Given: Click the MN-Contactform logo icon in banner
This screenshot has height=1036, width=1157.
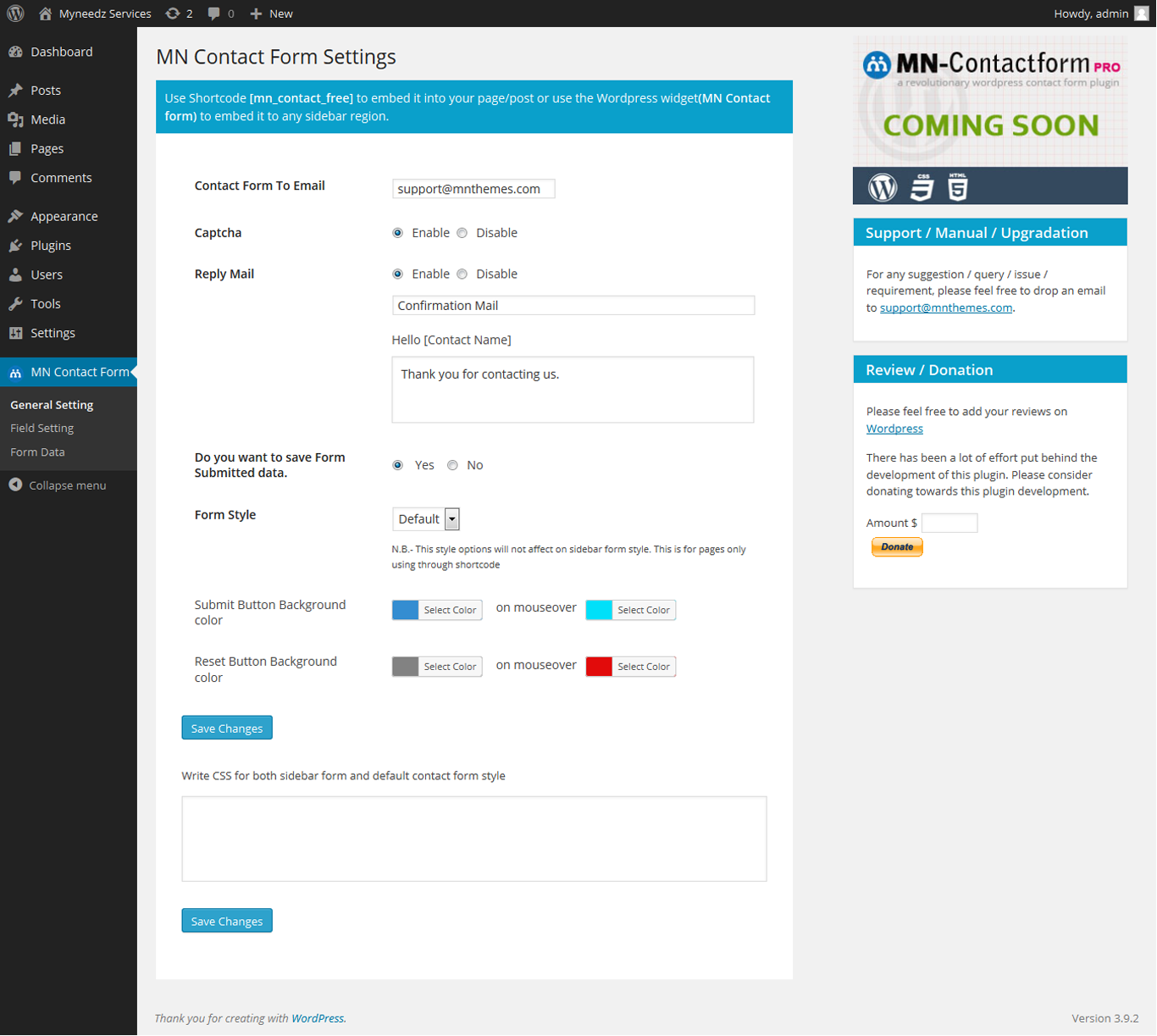Looking at the screenshot, I should pyautogui.click(x=877, y=64).
